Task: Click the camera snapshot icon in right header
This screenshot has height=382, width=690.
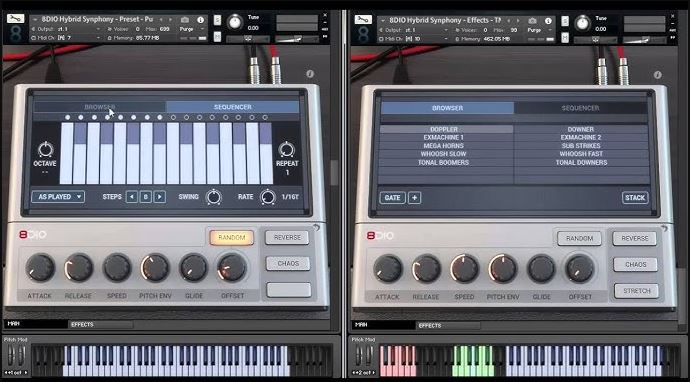Action: coord(532,21)
